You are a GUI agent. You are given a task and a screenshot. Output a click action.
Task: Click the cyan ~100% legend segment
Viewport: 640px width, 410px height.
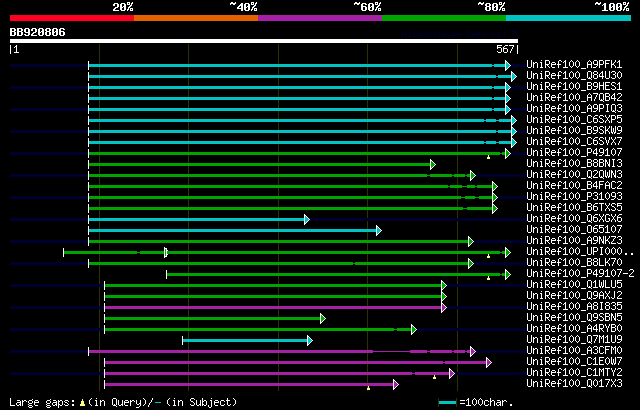(x=569, y=18)
